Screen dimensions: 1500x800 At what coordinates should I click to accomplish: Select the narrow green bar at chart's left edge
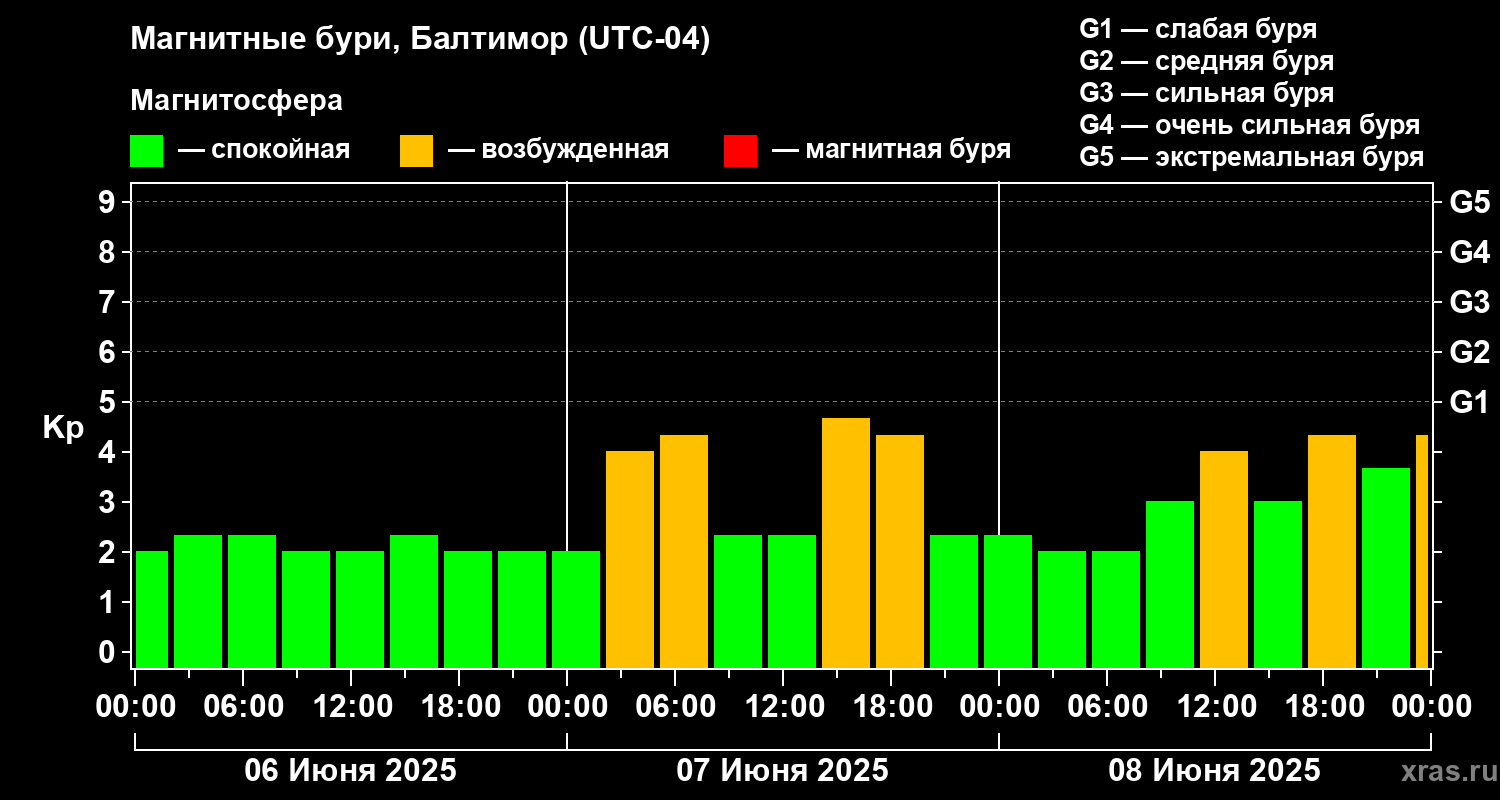152,609
